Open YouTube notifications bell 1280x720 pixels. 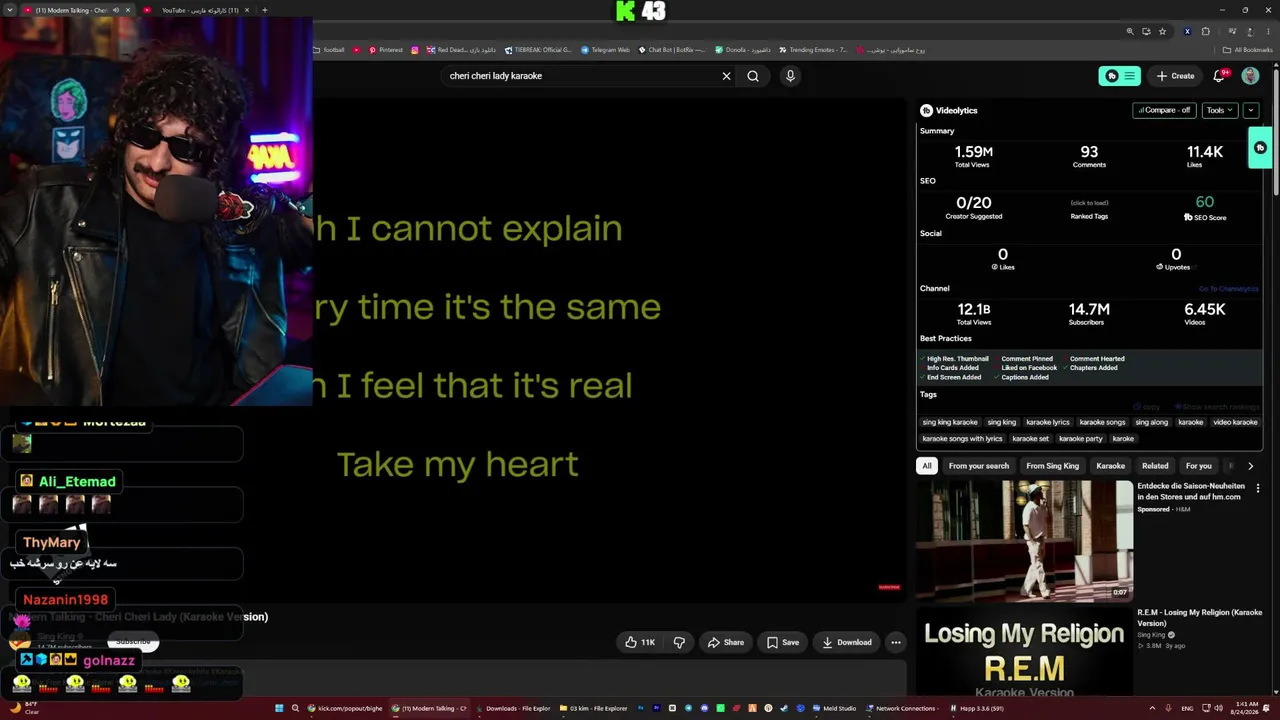pos(1219,76)
